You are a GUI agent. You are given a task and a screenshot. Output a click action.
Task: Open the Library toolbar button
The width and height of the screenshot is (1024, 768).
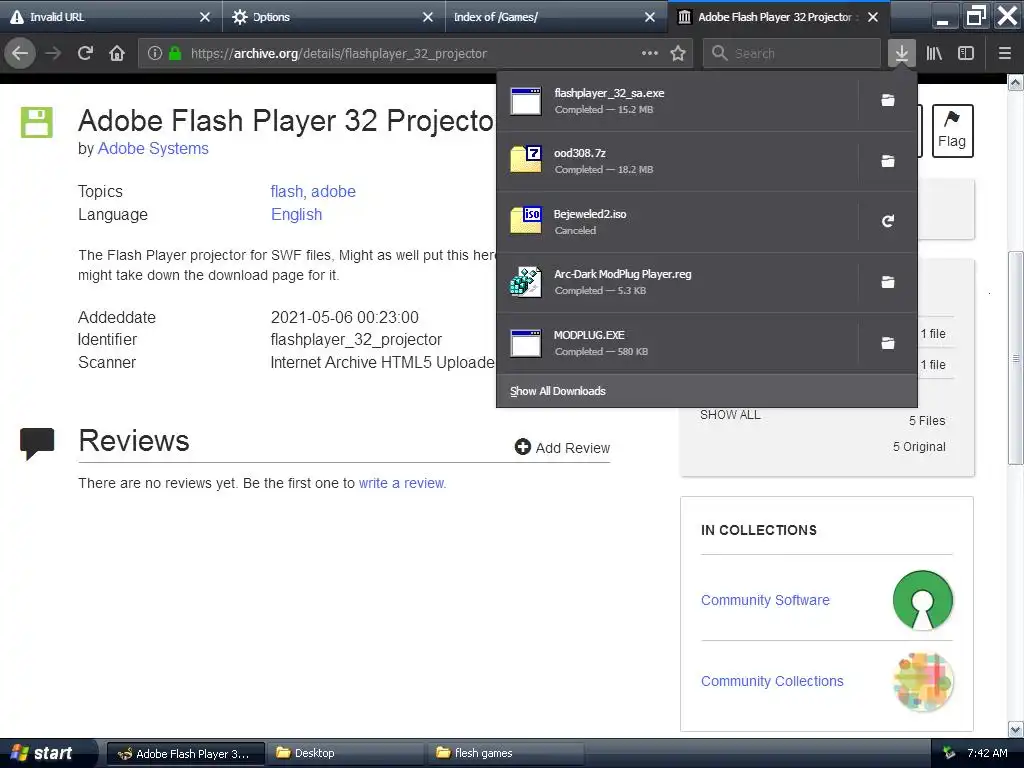[934, 54]
